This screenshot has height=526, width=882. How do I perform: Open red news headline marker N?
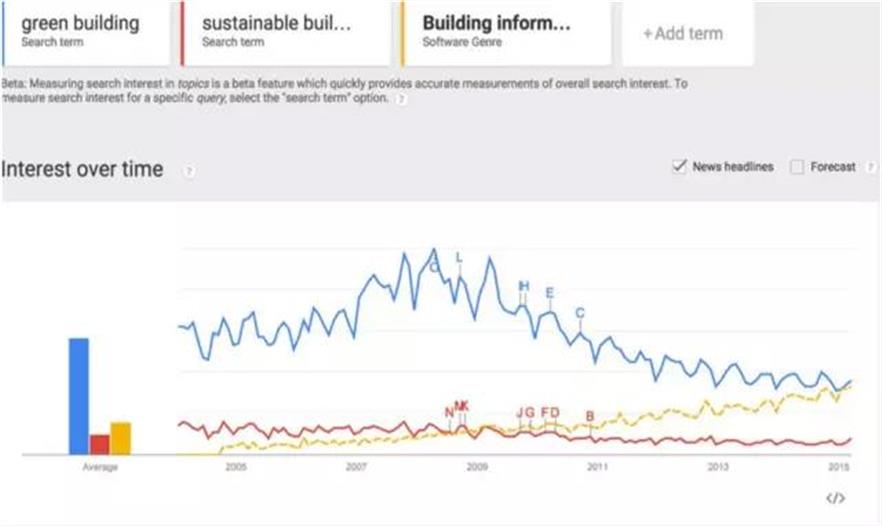pos(449,412)
